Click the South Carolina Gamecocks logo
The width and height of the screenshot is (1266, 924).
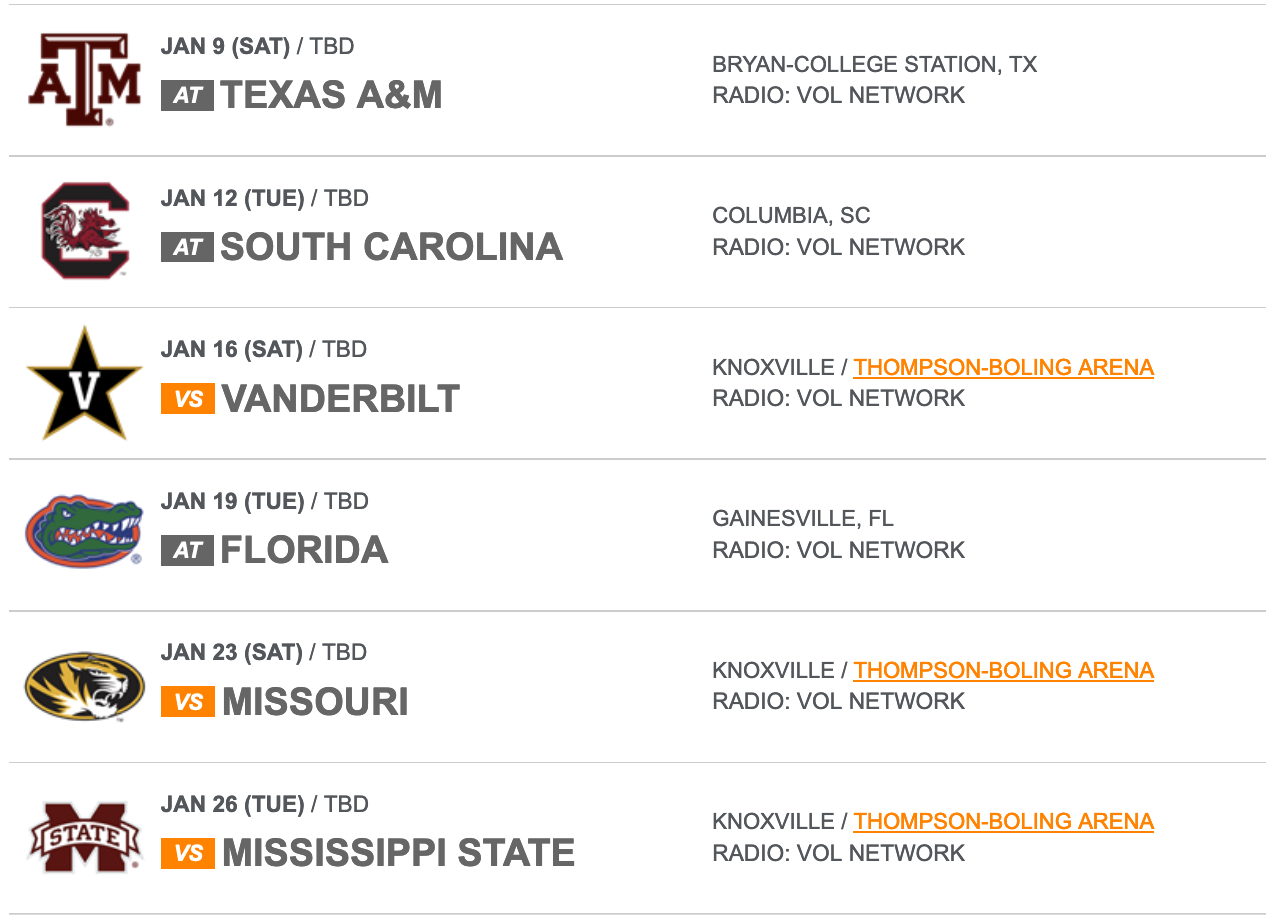pos(85,231)
